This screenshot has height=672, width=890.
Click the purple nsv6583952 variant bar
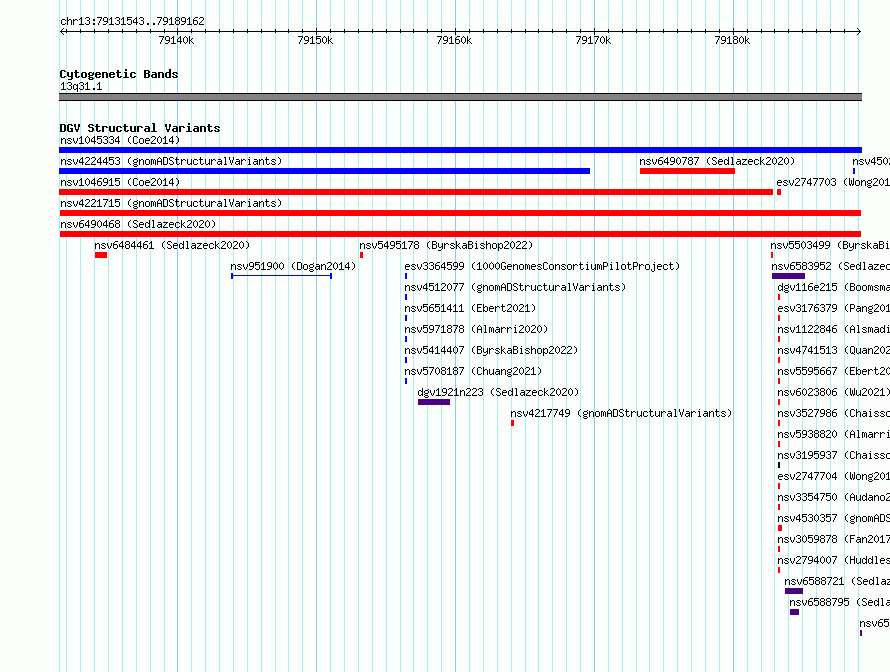click(x=788, y=276)
